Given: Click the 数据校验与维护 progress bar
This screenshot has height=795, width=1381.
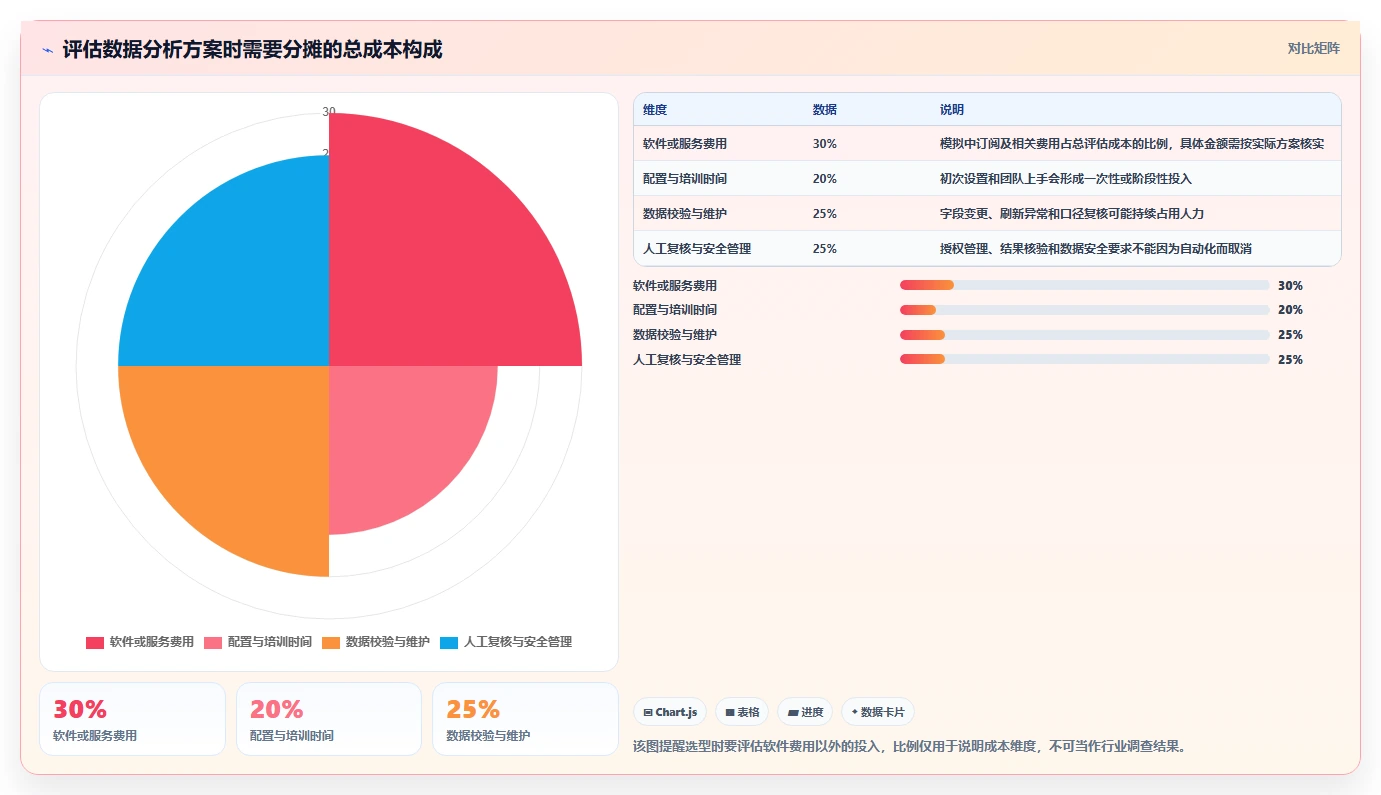Looking at the screenshot, I should click(x=1085, y=335).
